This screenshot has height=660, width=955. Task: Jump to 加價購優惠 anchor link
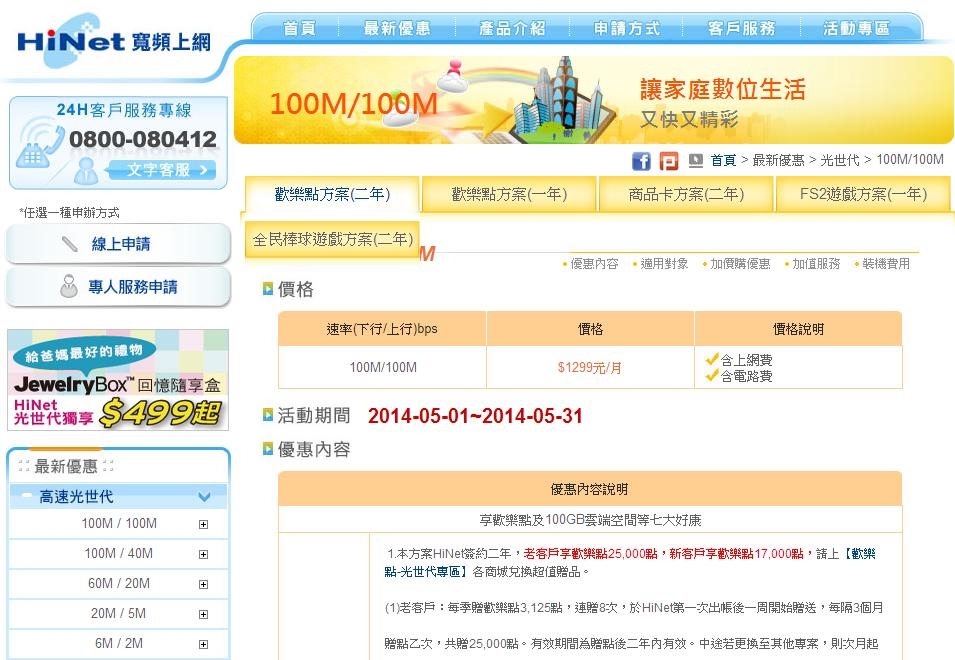pyautogui.click(x=740, y=264)
